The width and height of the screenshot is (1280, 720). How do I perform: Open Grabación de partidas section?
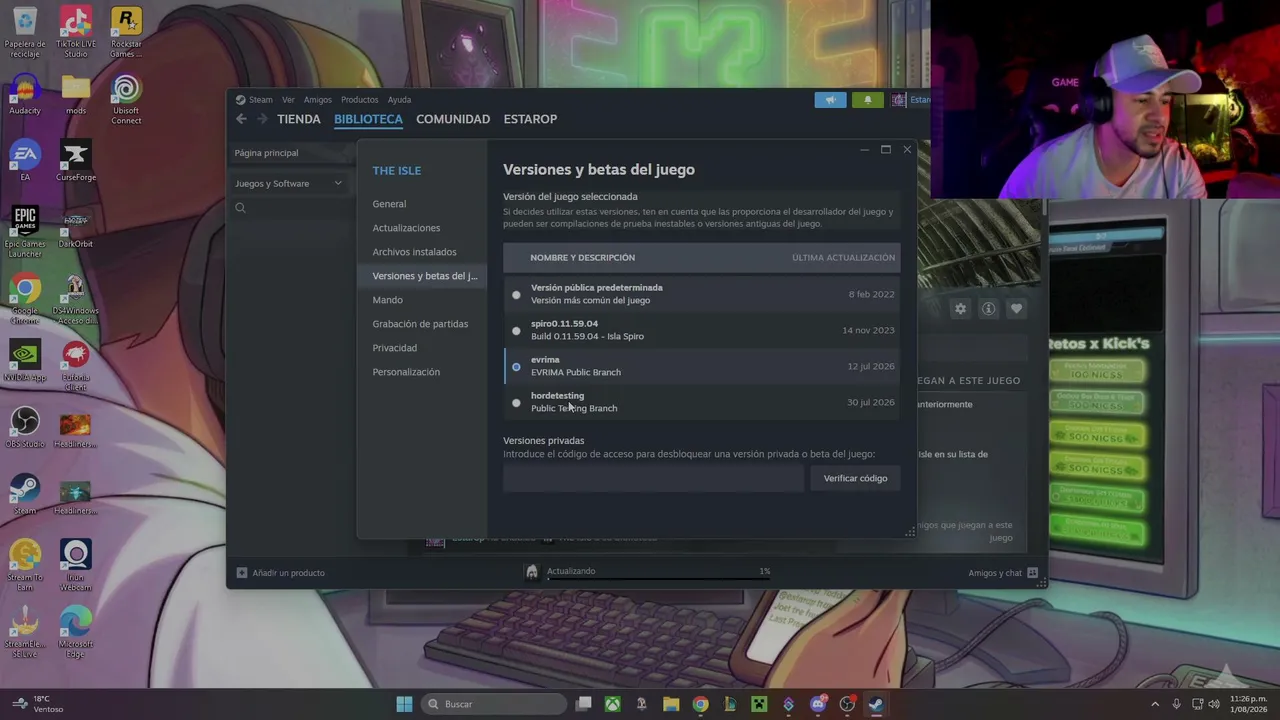click(420, 324)
